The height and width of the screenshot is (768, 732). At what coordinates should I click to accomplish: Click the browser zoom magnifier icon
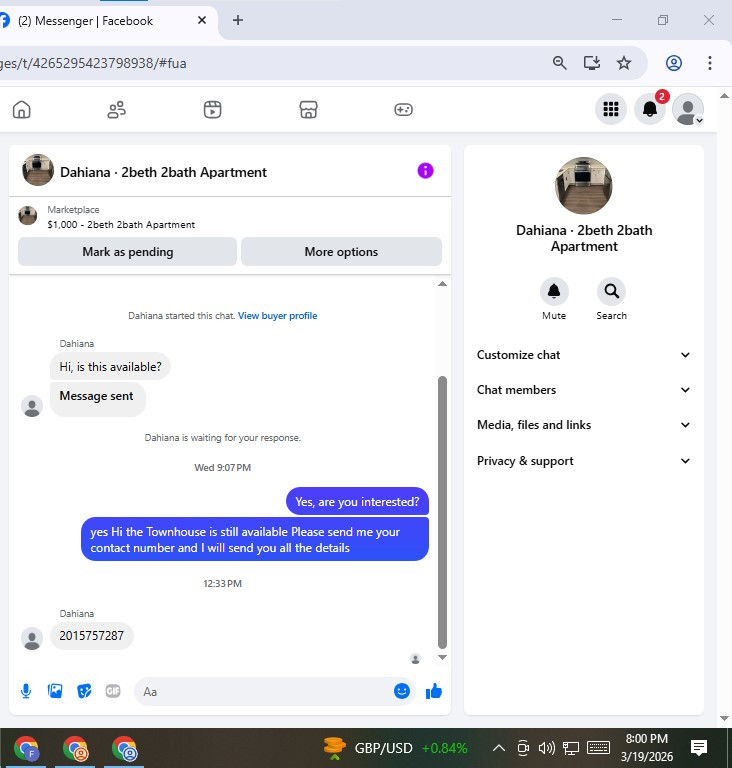coord(560,63)
